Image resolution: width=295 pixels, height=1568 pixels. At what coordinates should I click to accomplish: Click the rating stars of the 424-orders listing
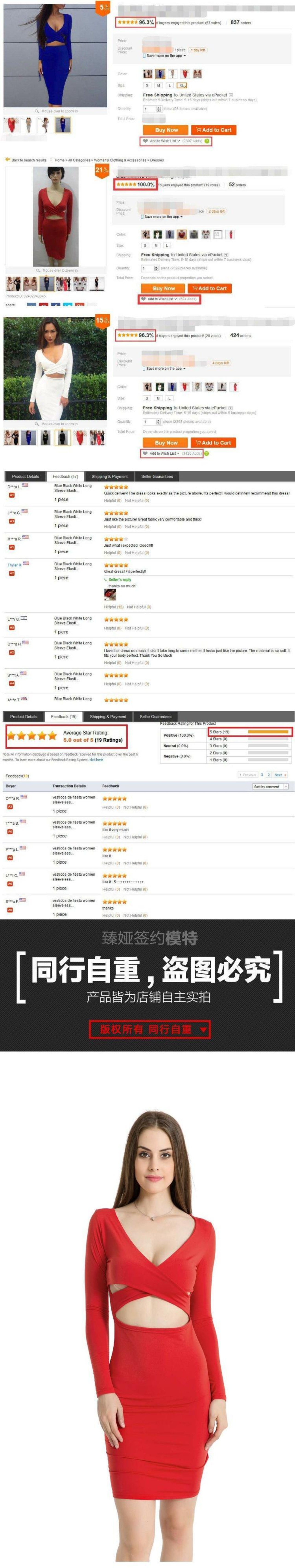[x=127, y=335]
